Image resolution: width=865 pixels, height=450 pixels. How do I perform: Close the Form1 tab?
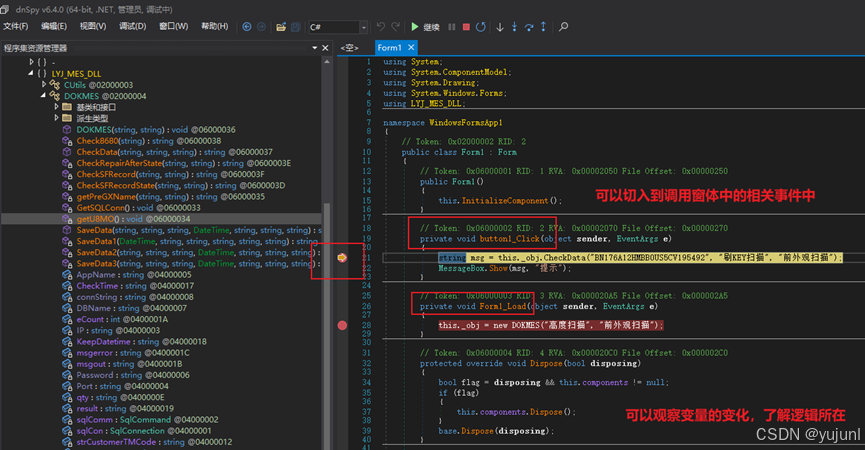click(411, 48)
